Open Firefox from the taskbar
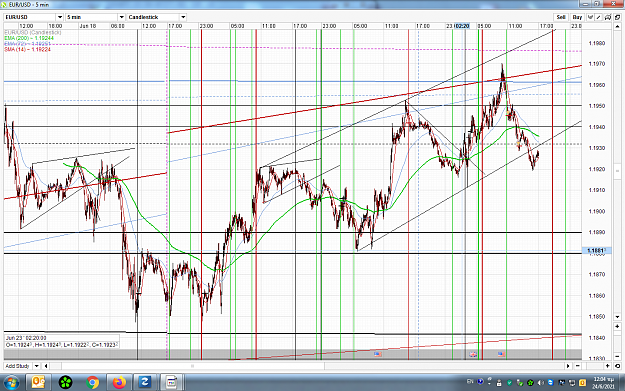This screenshot has height=391, width=625. (119, 383)
